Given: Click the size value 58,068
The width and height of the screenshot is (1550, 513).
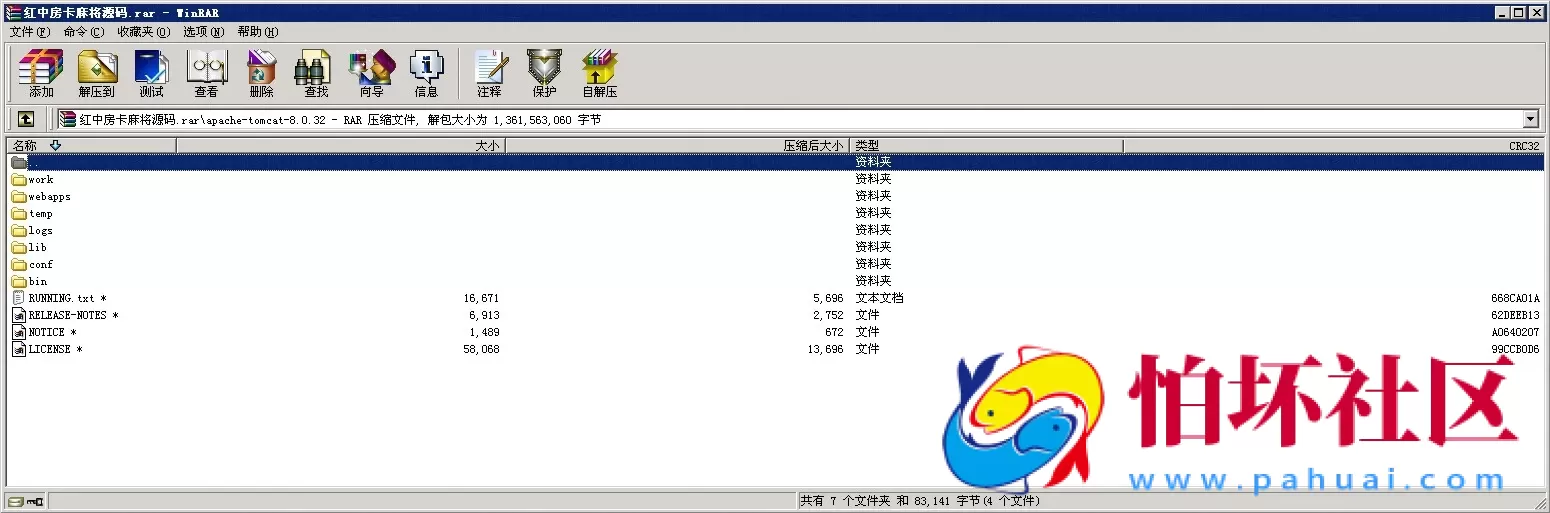Looking at the screenshot, I should point(481,350).
